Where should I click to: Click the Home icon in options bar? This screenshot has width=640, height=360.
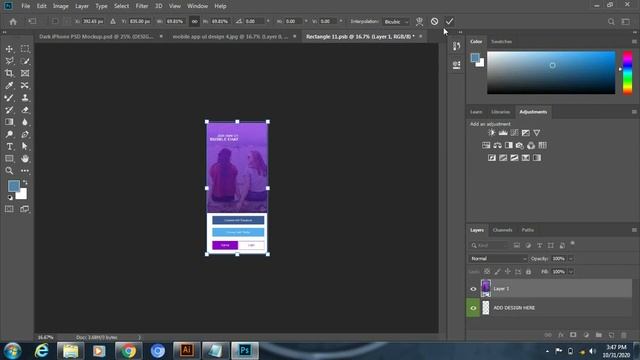tap(13, 22)
